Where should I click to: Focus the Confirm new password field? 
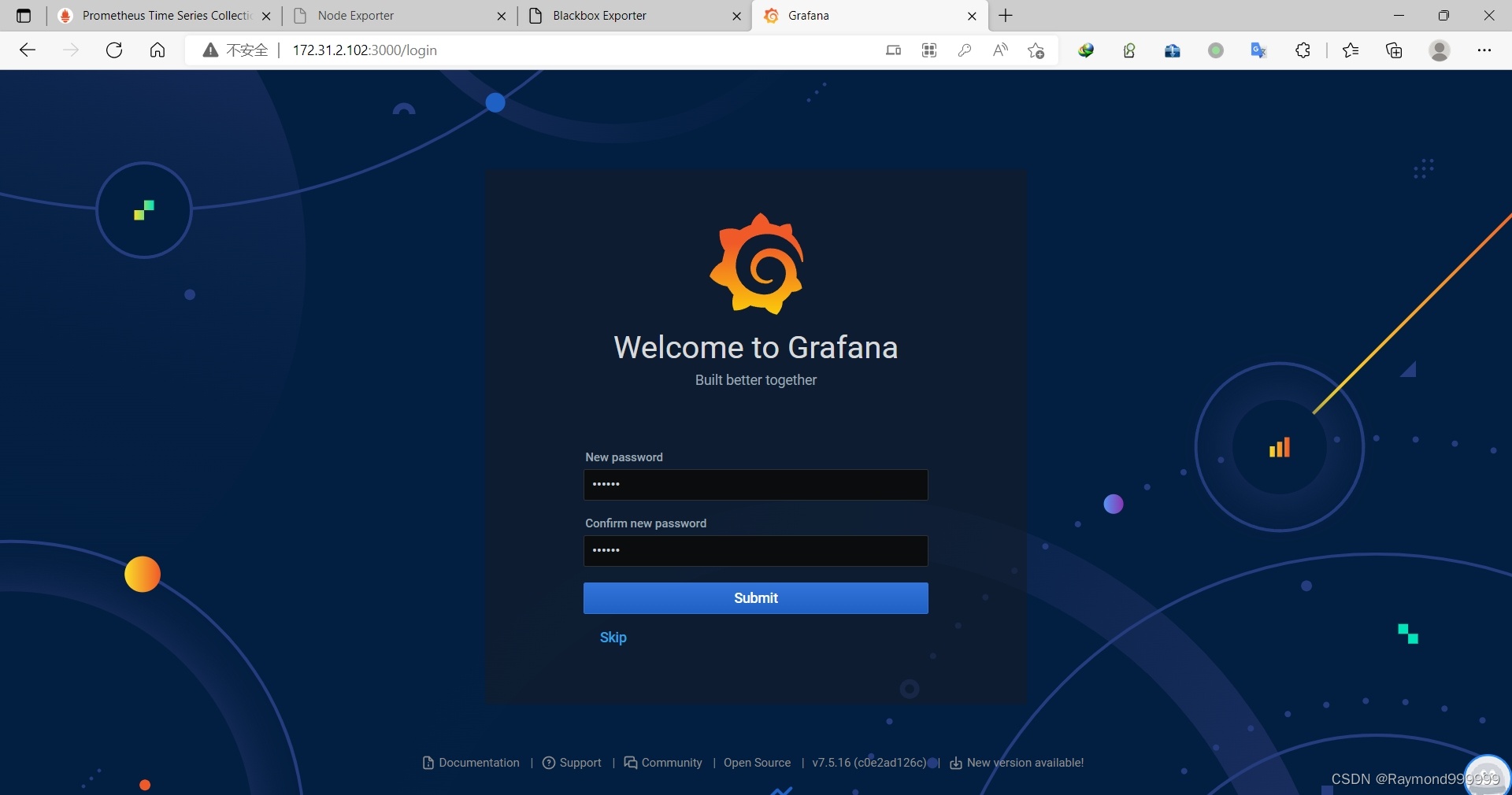[755, 551]
